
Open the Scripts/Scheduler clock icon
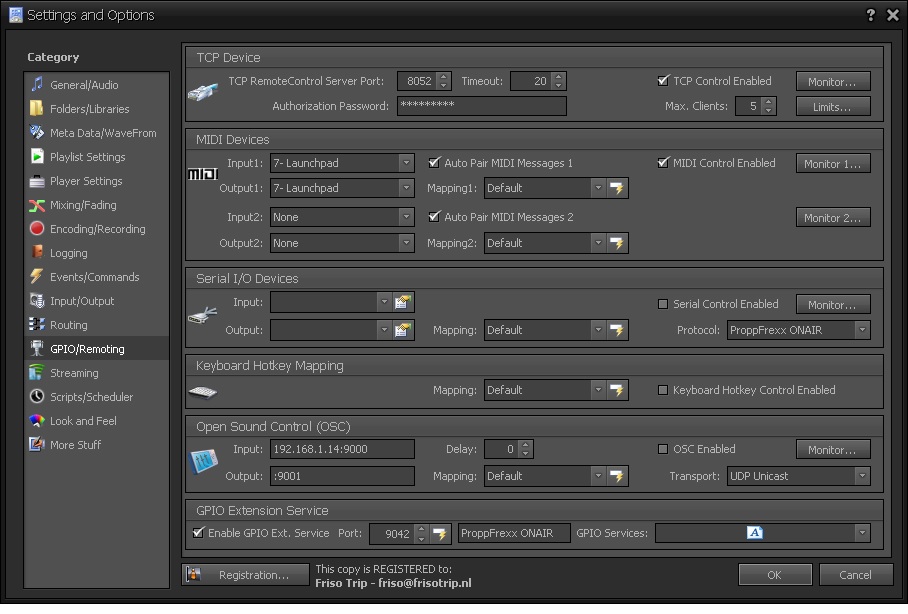(x=36, y=397)
